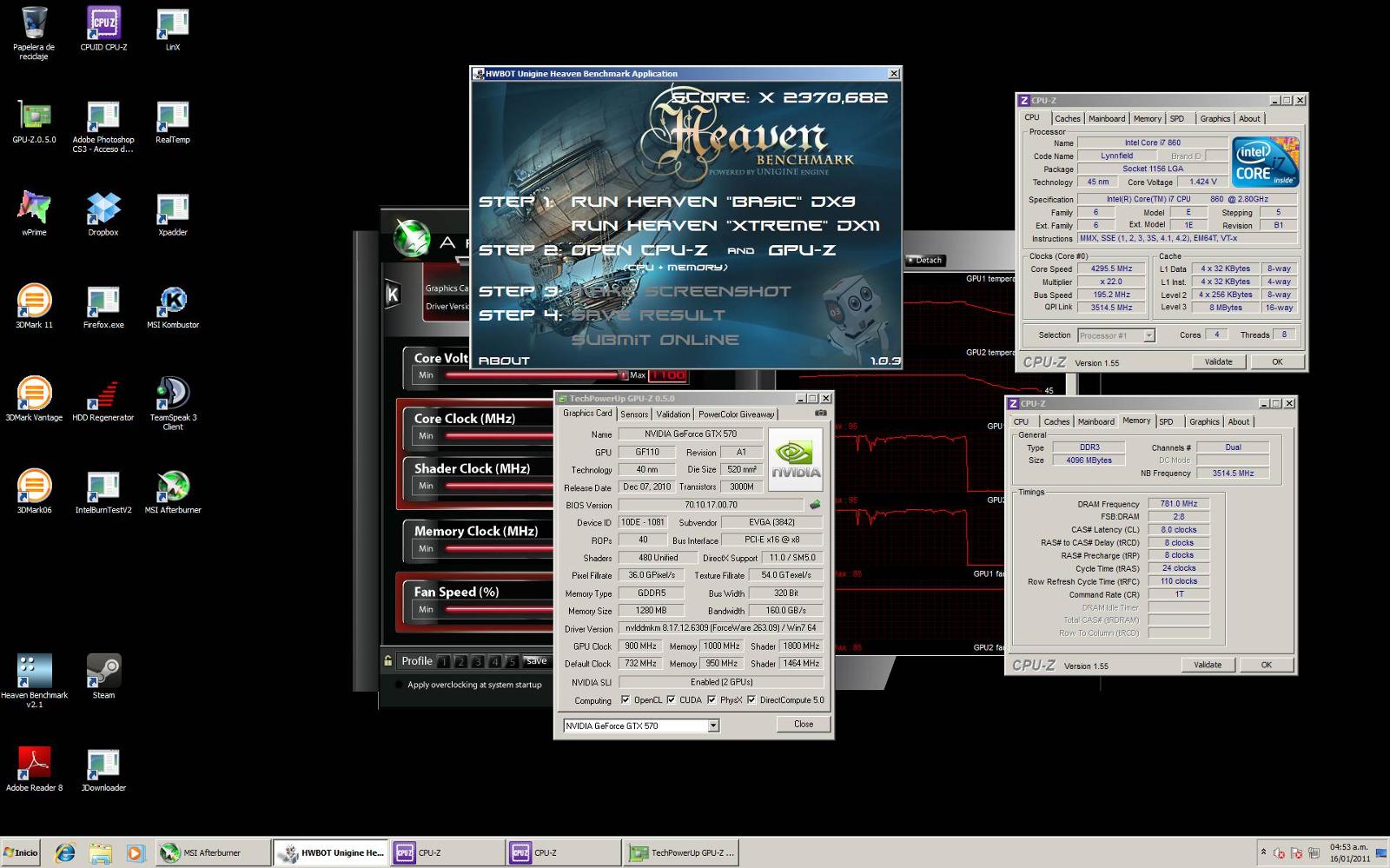
Task: Open the 3DMark 11 desktop icon
Action: pyautogui.click(x=34, y=306)
